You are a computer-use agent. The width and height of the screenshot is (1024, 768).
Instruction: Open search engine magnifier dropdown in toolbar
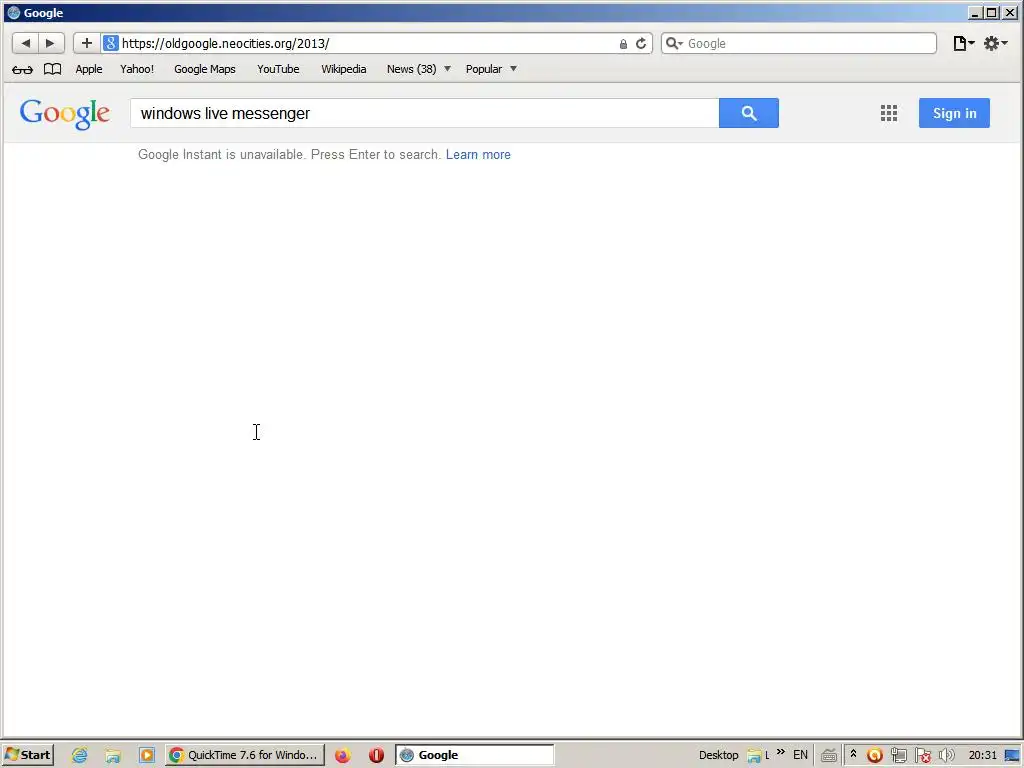point(674,43)
